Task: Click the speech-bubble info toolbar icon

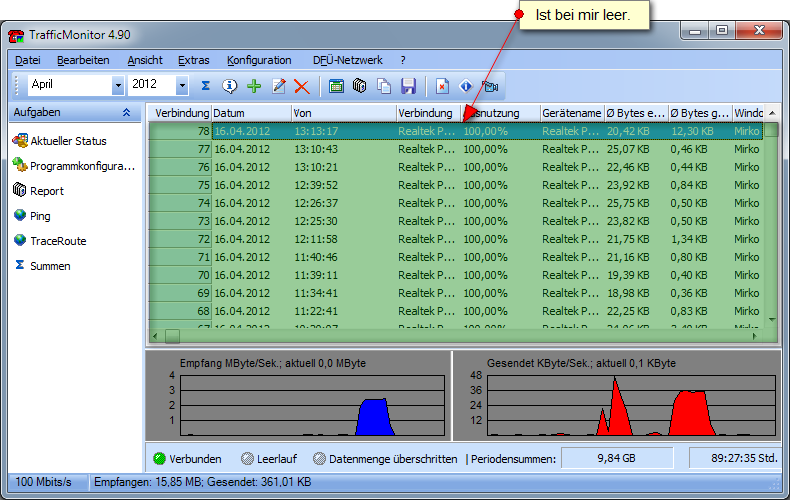Action: pyautogui.click(x=230, y=86)
